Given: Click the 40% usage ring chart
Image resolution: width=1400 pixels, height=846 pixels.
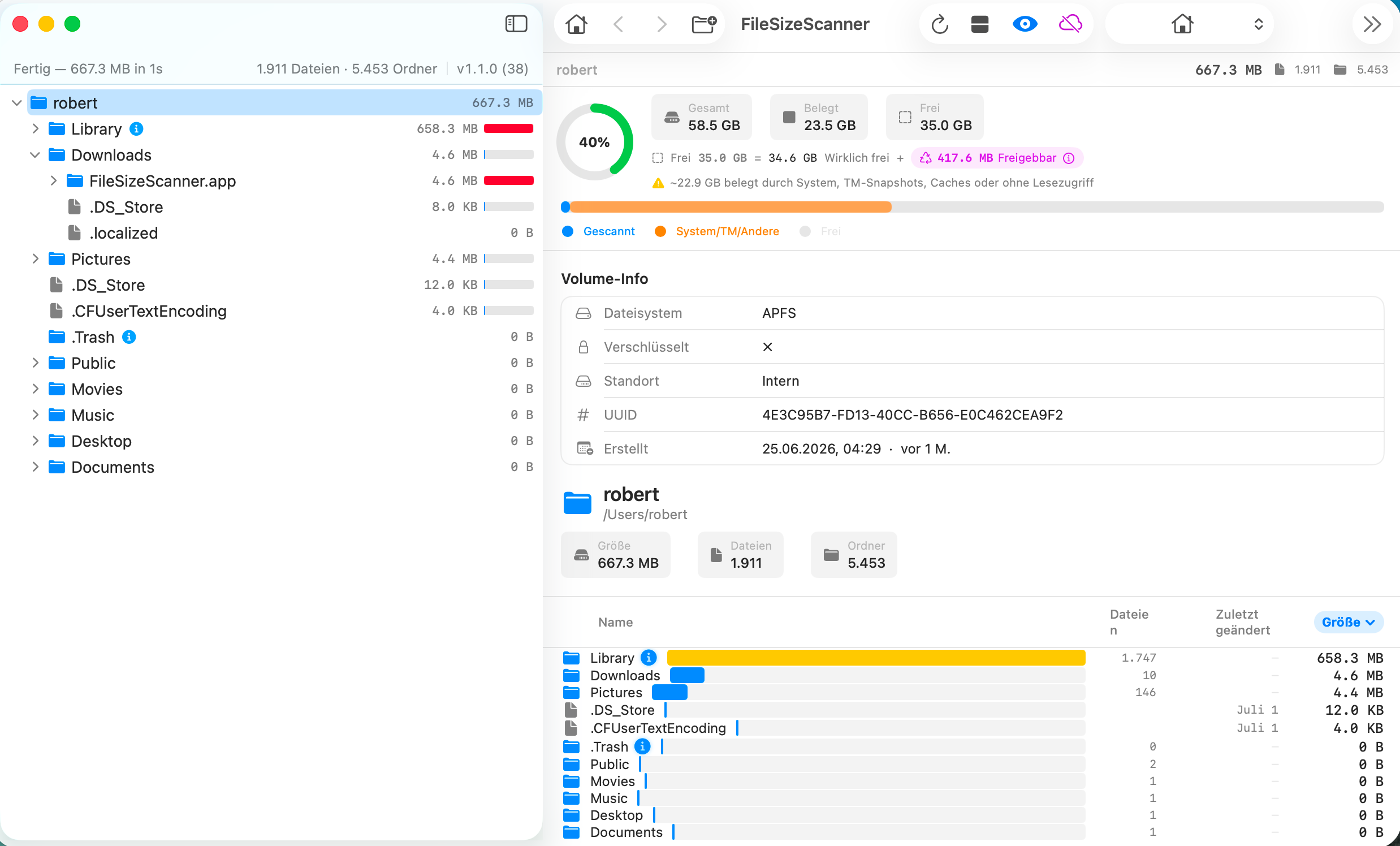Looking at the screenshot, I should 594,142.
